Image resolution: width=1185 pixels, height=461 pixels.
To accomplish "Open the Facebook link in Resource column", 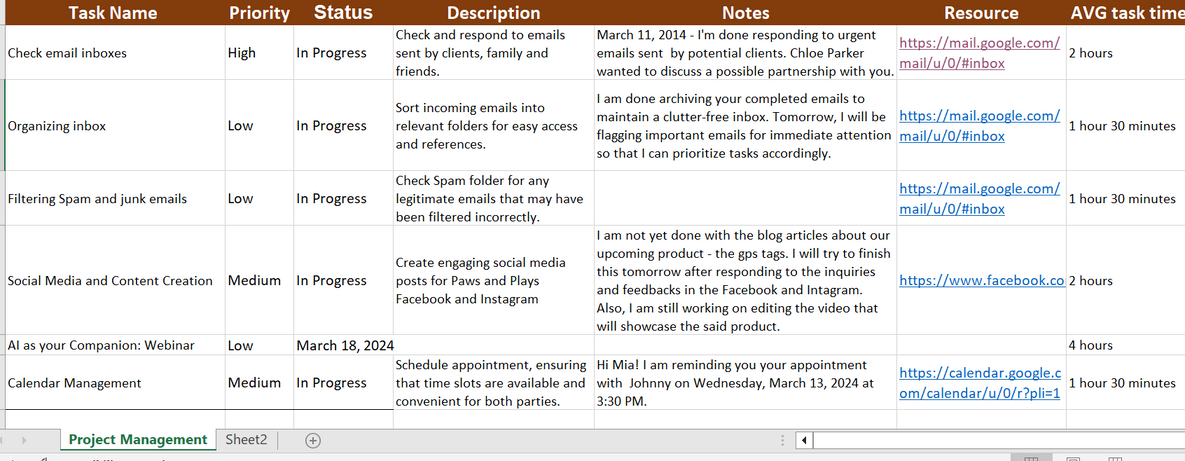I will pyautogui.click(x=980, y=281).
